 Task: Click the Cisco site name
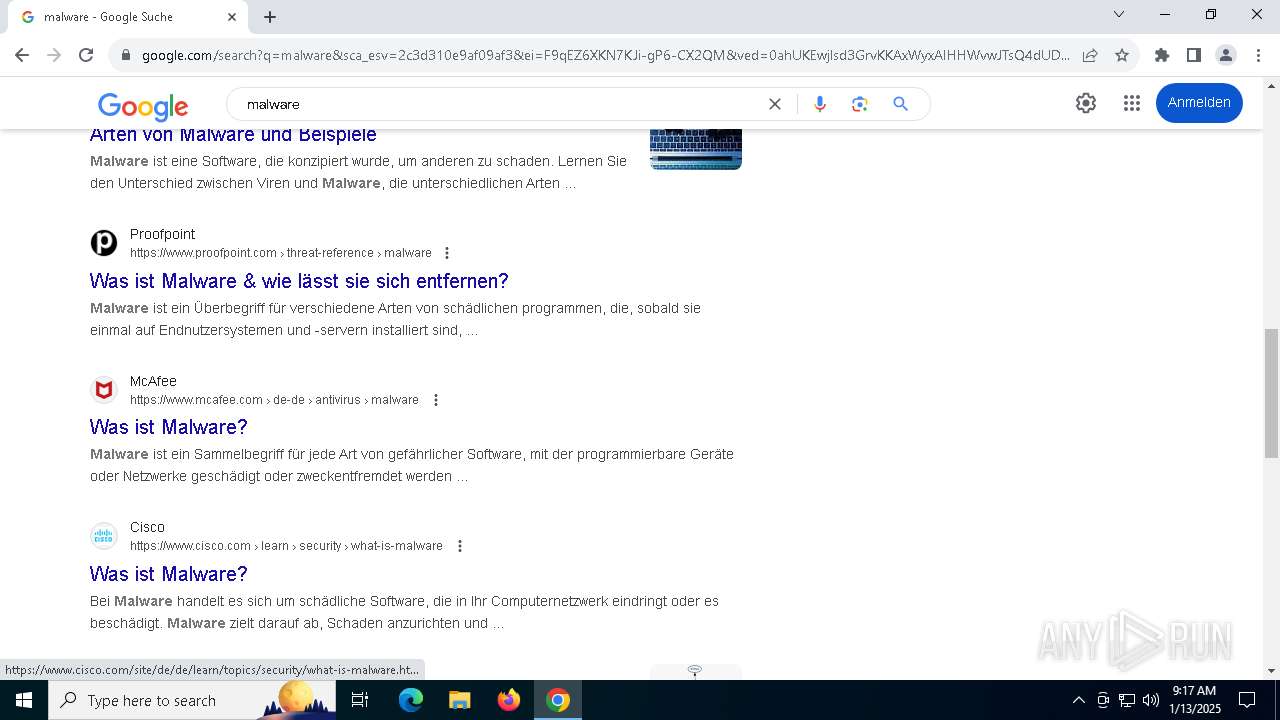[147, 527]
